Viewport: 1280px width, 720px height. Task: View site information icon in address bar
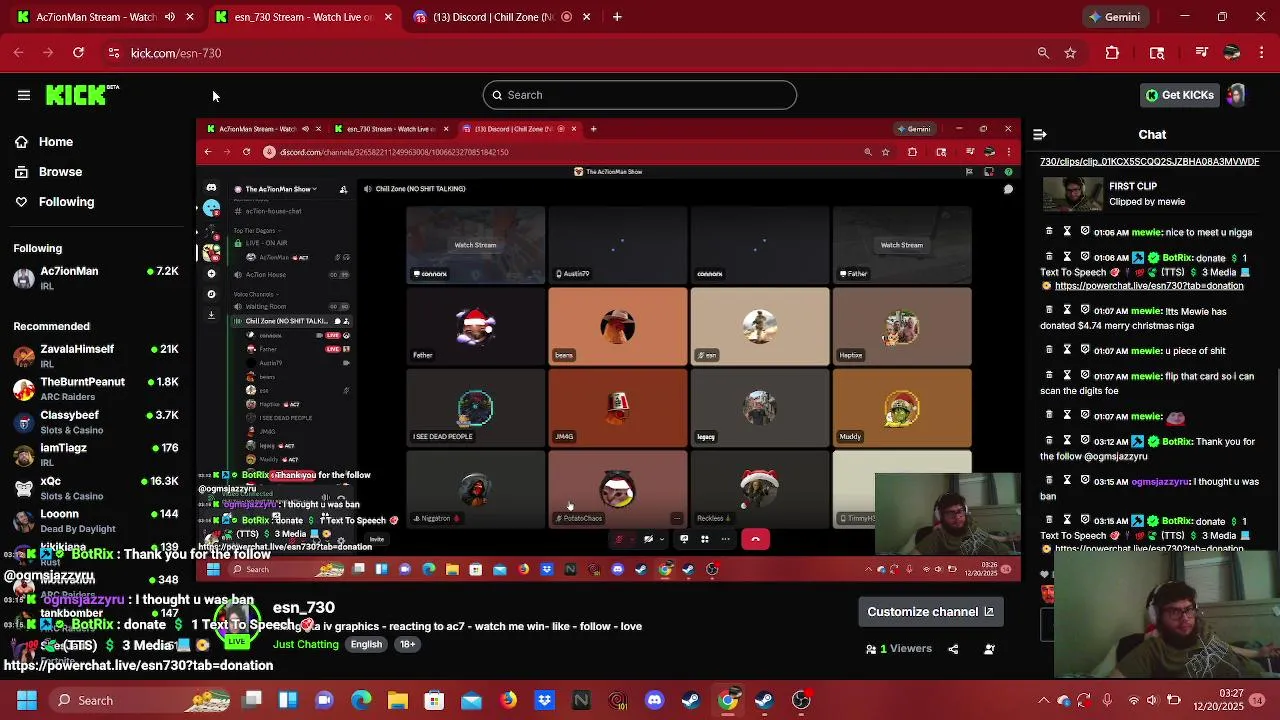pyautogui.click(x=114, y=53)
